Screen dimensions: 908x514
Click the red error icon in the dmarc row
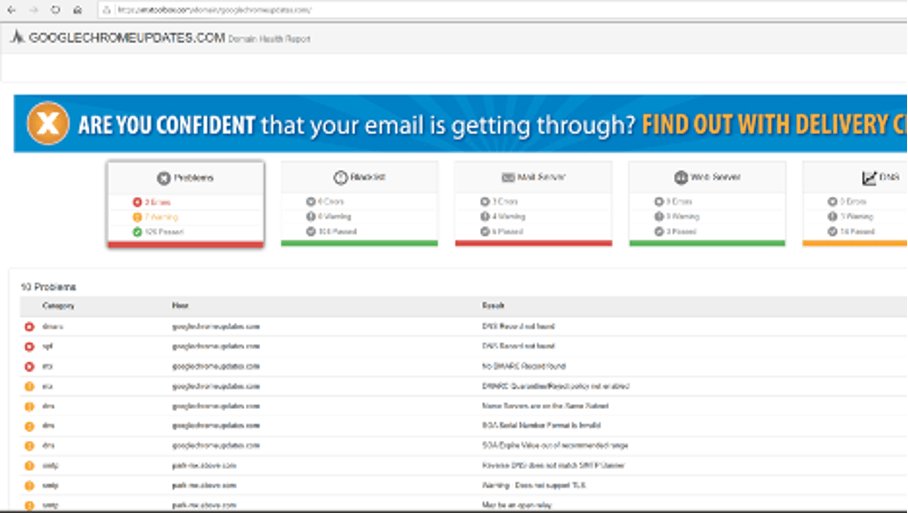[29, 327]
